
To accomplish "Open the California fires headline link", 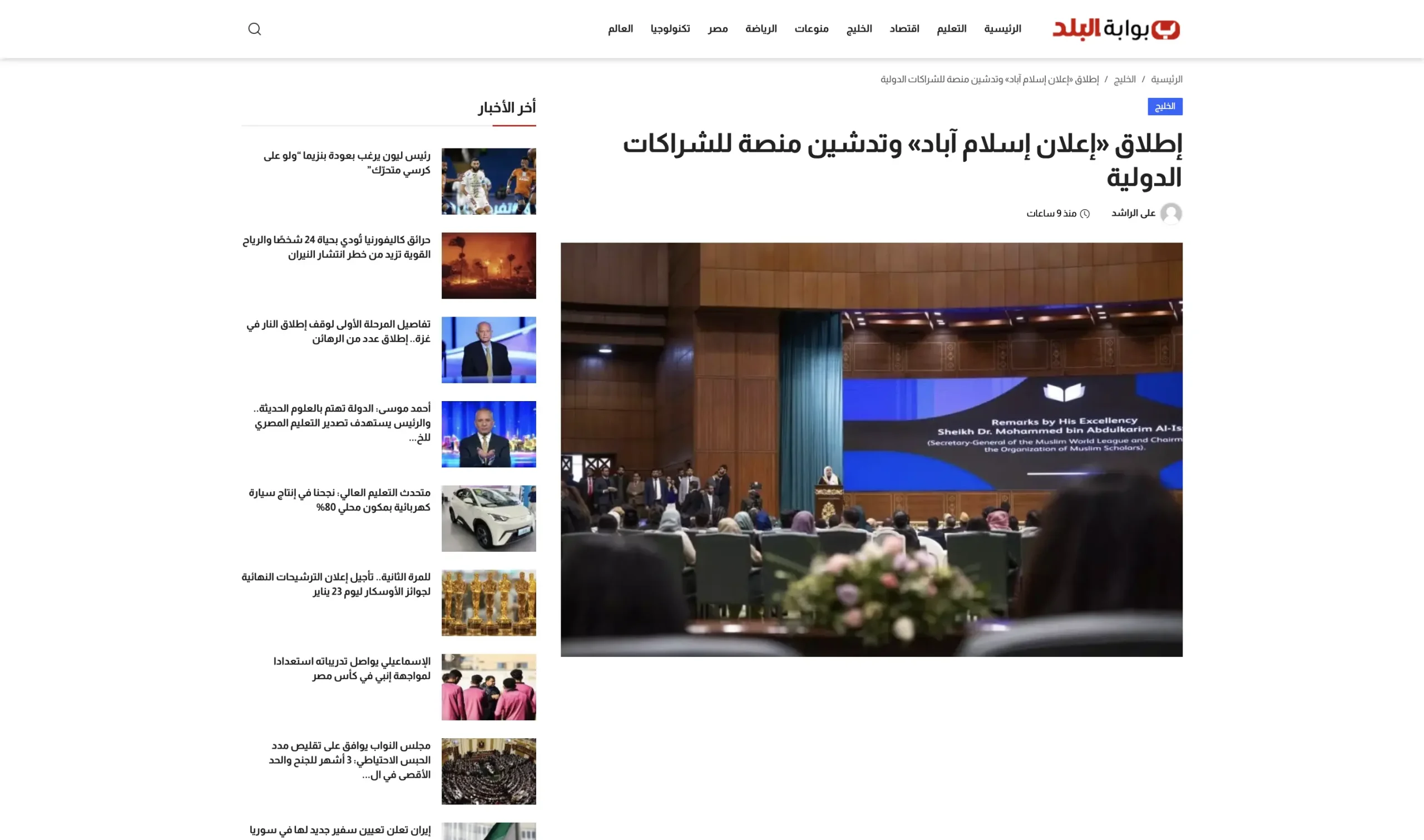I will [x=337, y=248].
